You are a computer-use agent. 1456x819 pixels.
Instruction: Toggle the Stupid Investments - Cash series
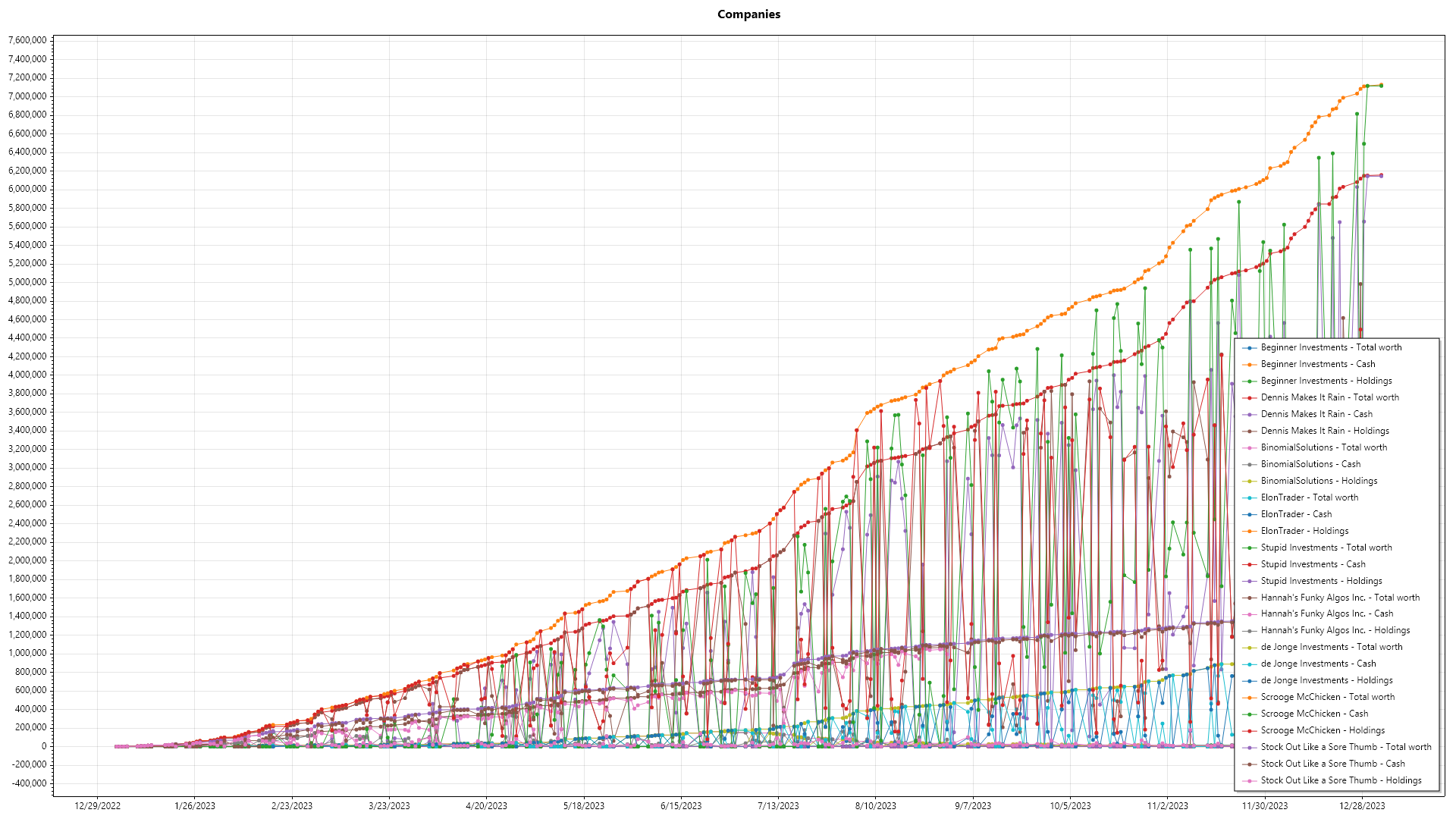pos(1313,564)
